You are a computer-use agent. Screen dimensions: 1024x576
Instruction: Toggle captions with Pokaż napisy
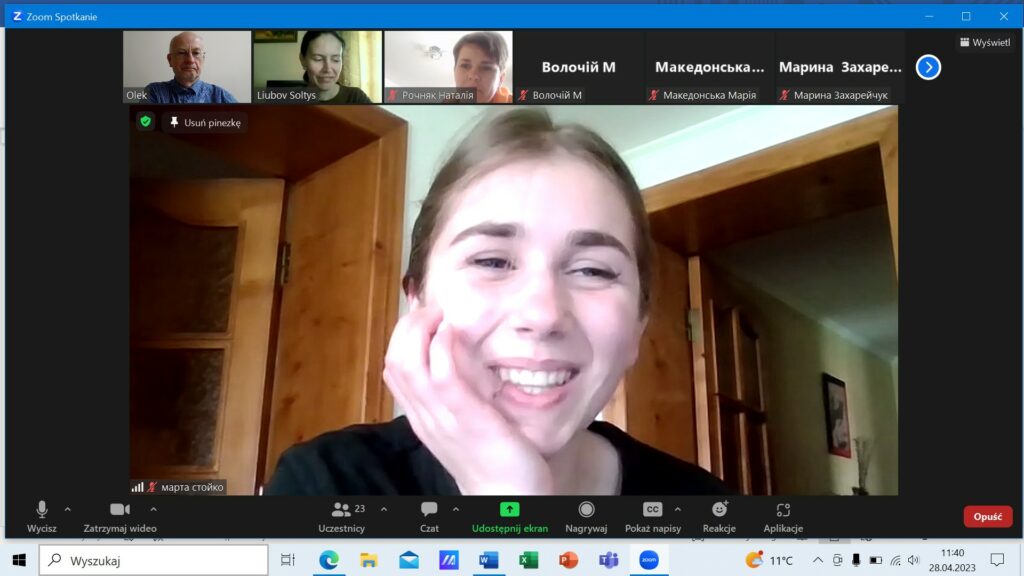click(652, 517)
